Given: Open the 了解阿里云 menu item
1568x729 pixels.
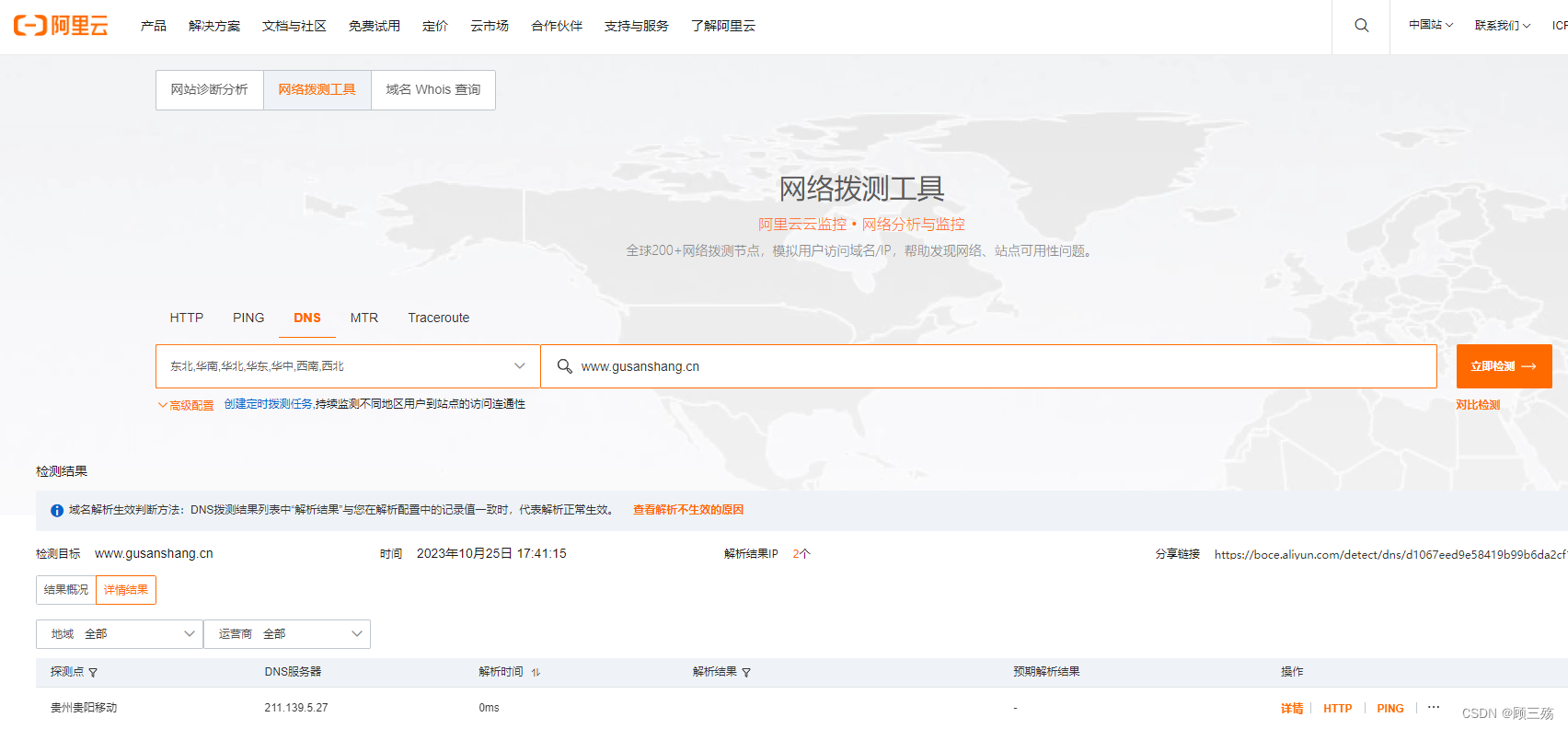Looking at the screenshot, I should [723, 26].
